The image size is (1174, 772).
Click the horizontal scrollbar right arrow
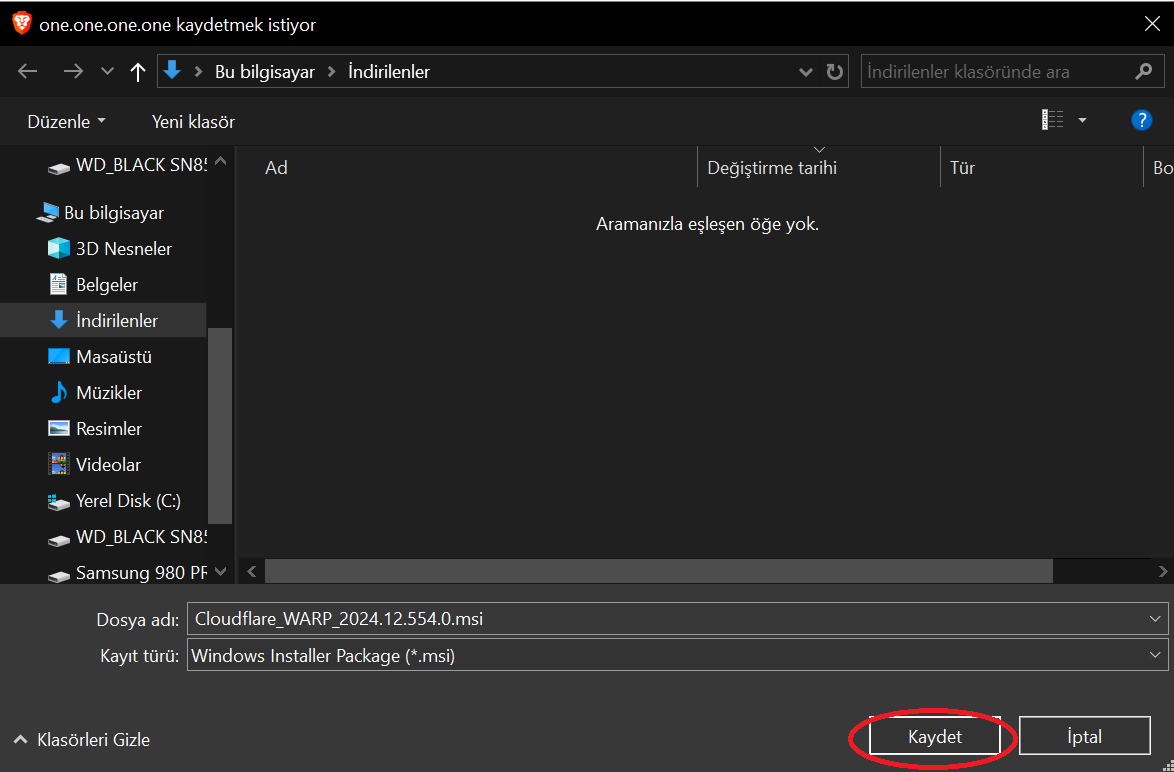pyautogui.click(x=1163, y=571)
